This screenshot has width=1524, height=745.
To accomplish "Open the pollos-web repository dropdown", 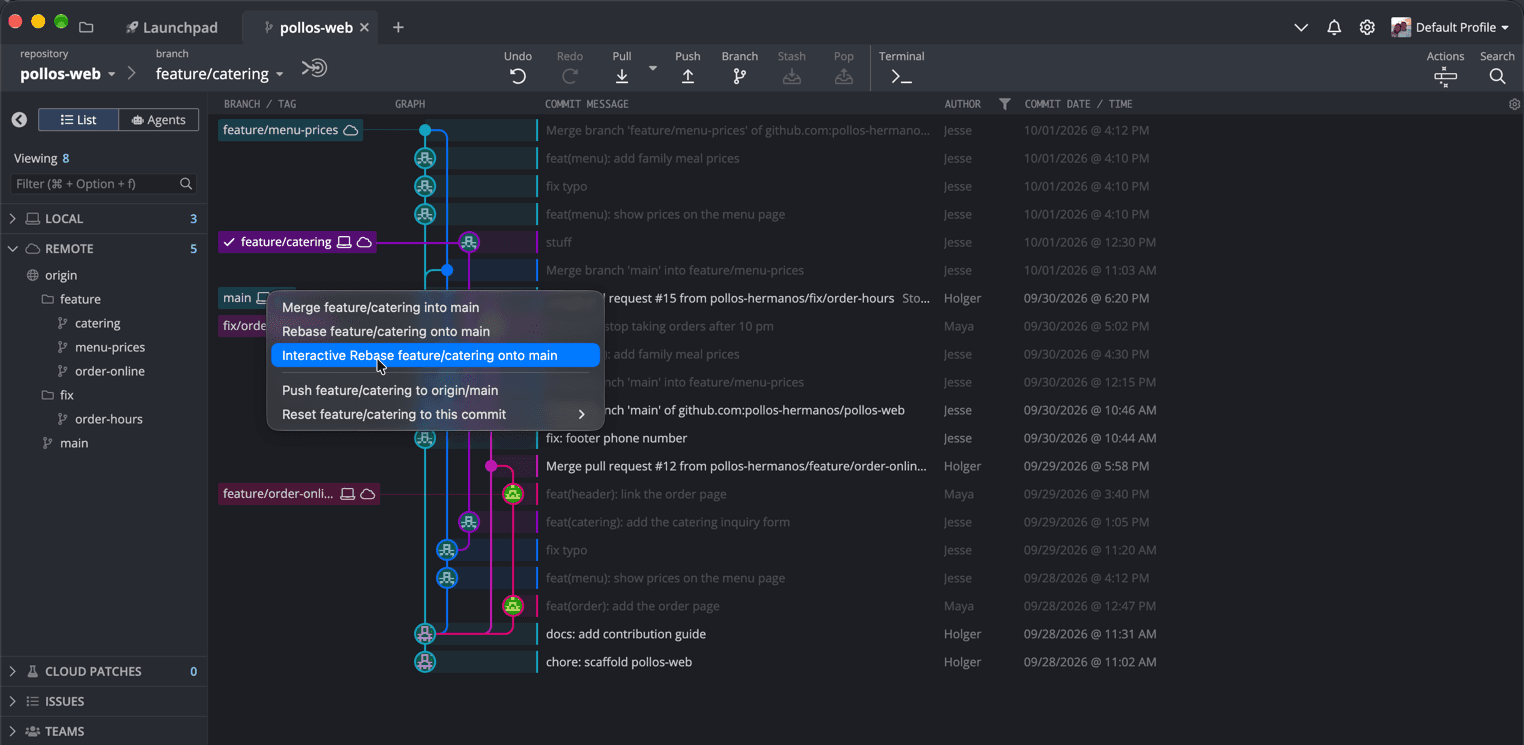I will click(67, 74).
